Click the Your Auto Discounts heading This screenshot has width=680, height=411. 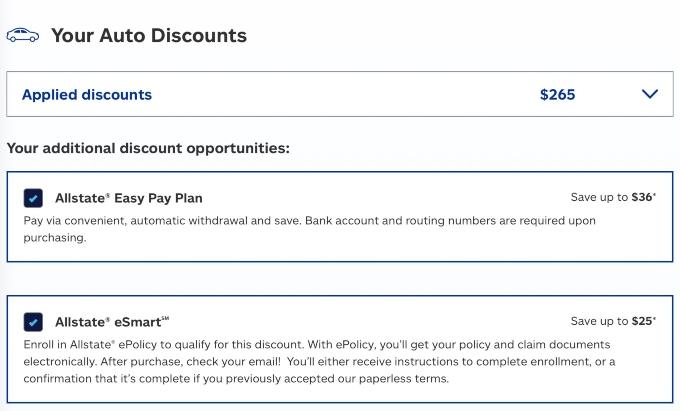(x=149, y=36)
